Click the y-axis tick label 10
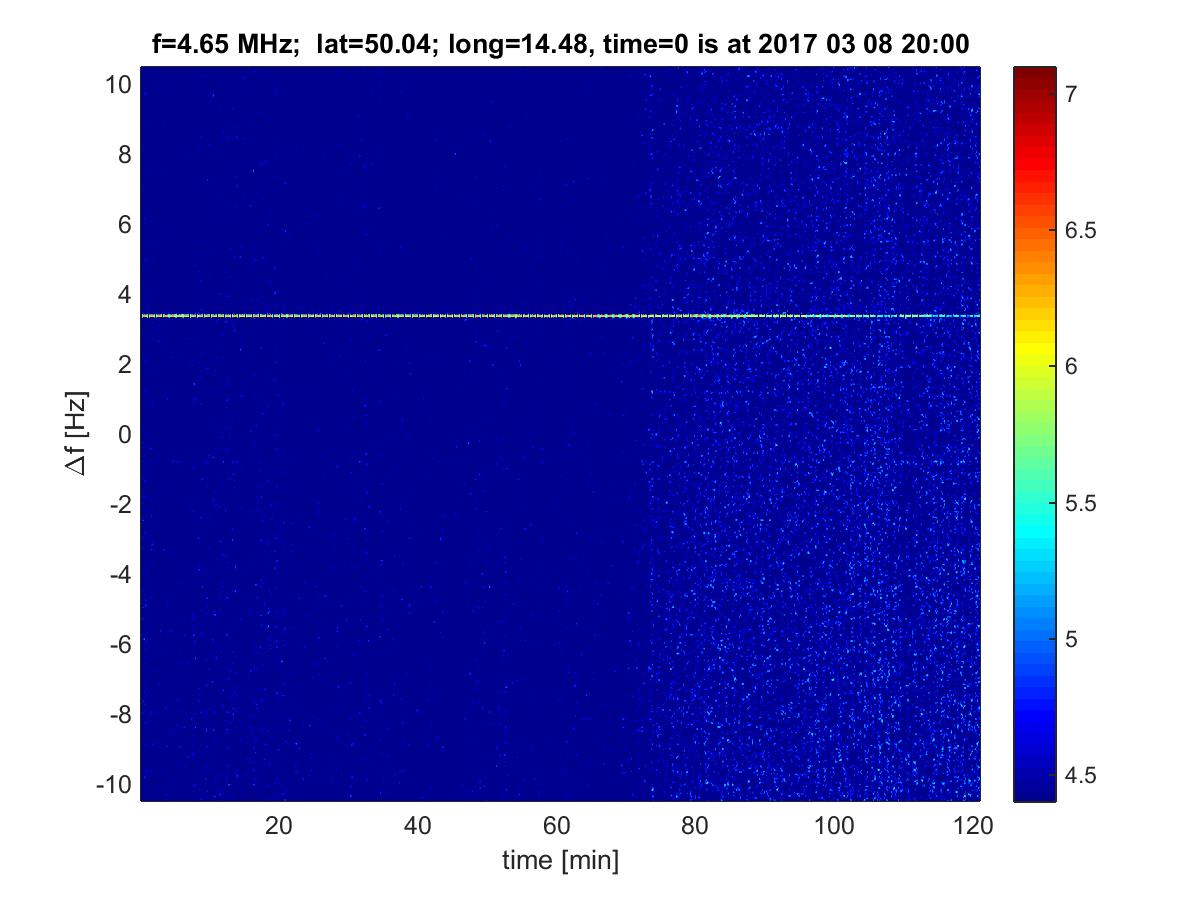The image size is (1200, 900). (x=118, y=85)
